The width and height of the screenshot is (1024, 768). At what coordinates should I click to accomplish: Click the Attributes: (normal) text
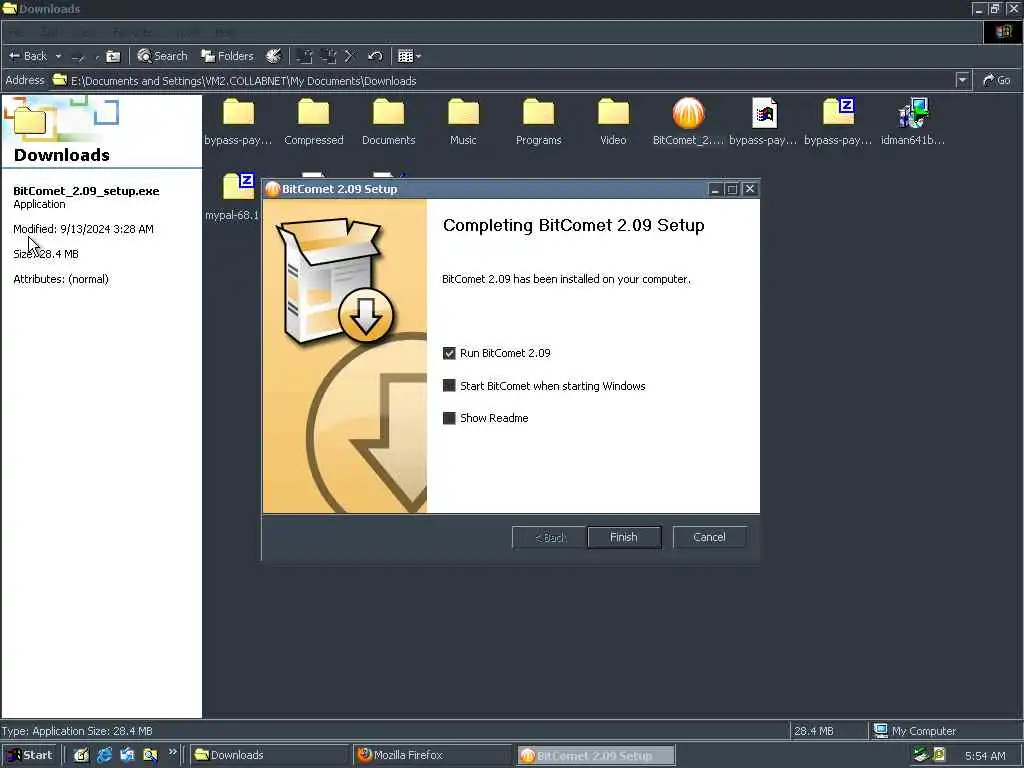61,279
